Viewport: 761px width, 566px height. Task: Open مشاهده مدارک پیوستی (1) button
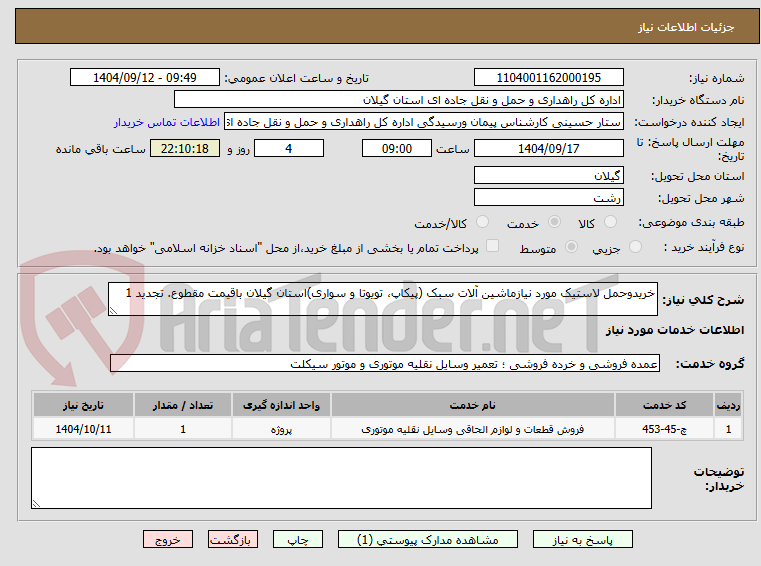tap(428, 539)
